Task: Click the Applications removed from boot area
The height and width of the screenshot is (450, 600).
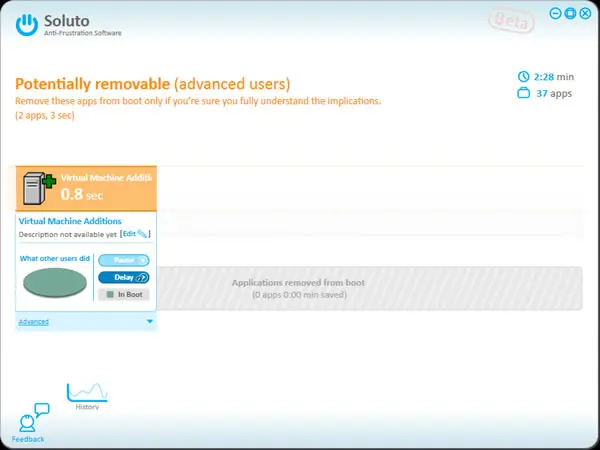Action: point(370,289)
